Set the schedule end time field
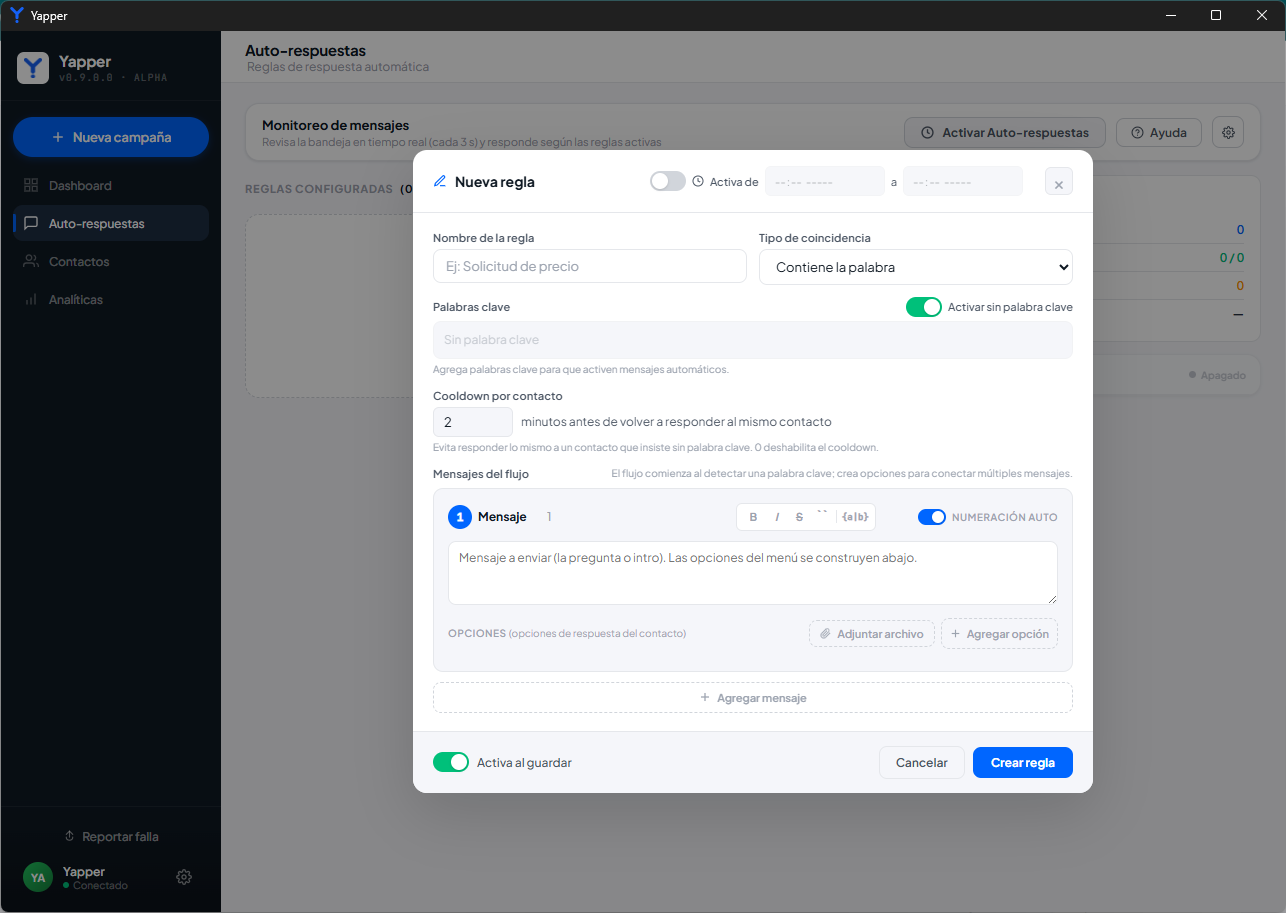Screen dimensions: 1286x913 [x=963, y=181]
